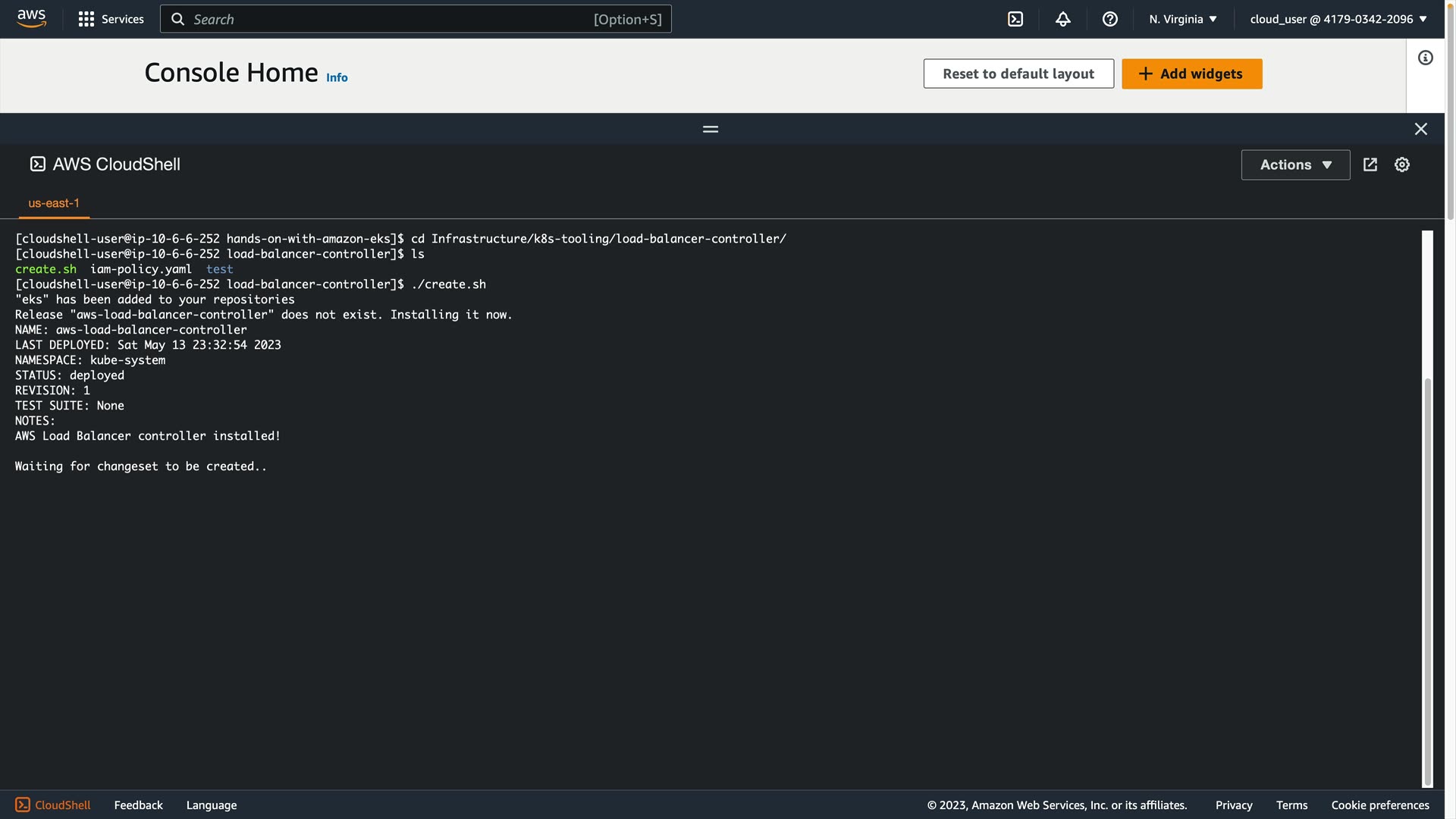
Task: Open the notifications bell
Action: tap(1062, 19)
